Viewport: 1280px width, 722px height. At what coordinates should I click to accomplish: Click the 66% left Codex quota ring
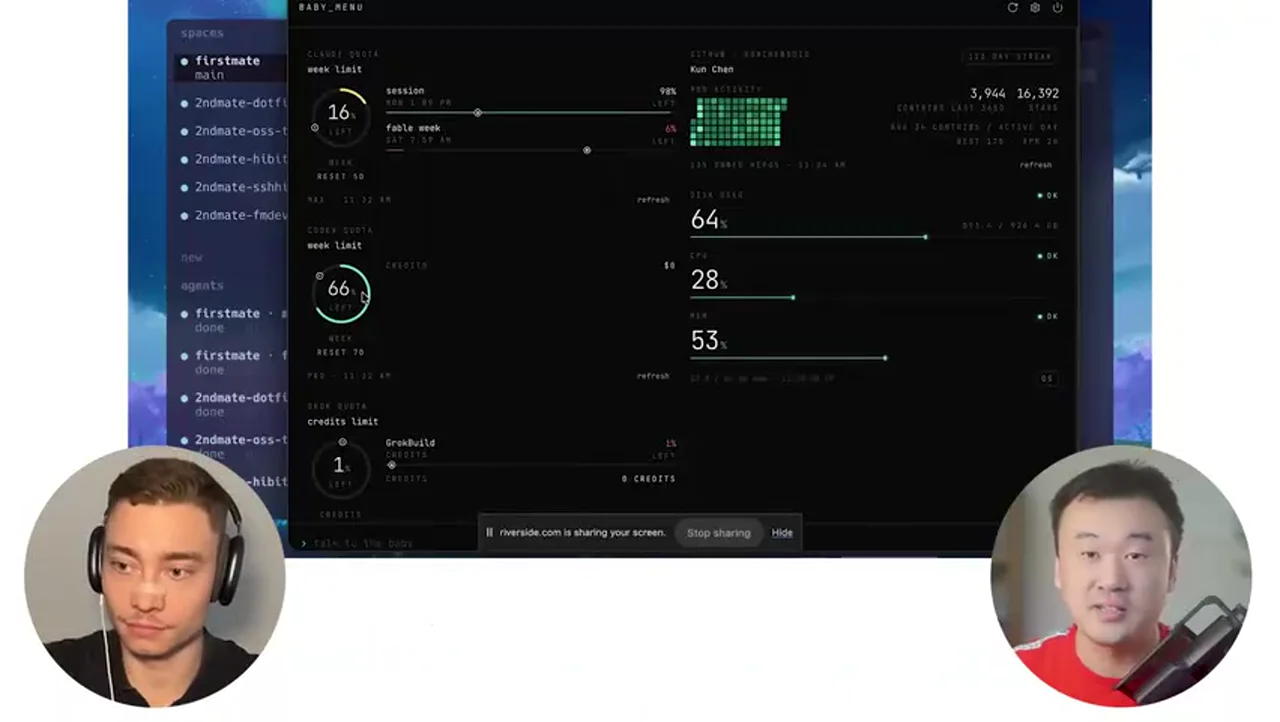coord(341,292)
